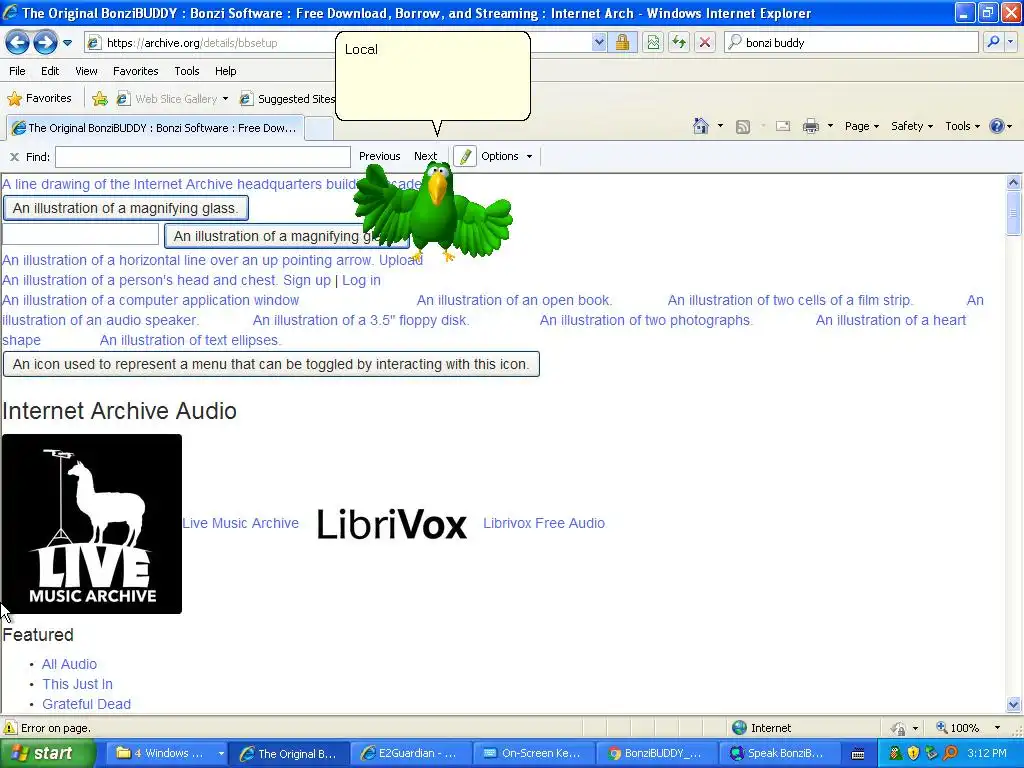Open the Favorites menu
1024x768 pixels.
[x=135, y=71]
